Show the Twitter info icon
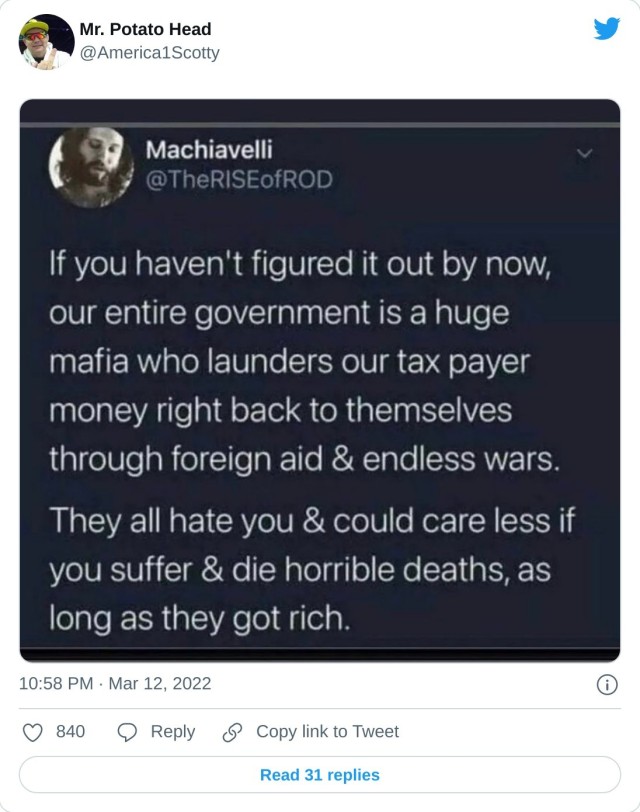 [x=607, y=685]
